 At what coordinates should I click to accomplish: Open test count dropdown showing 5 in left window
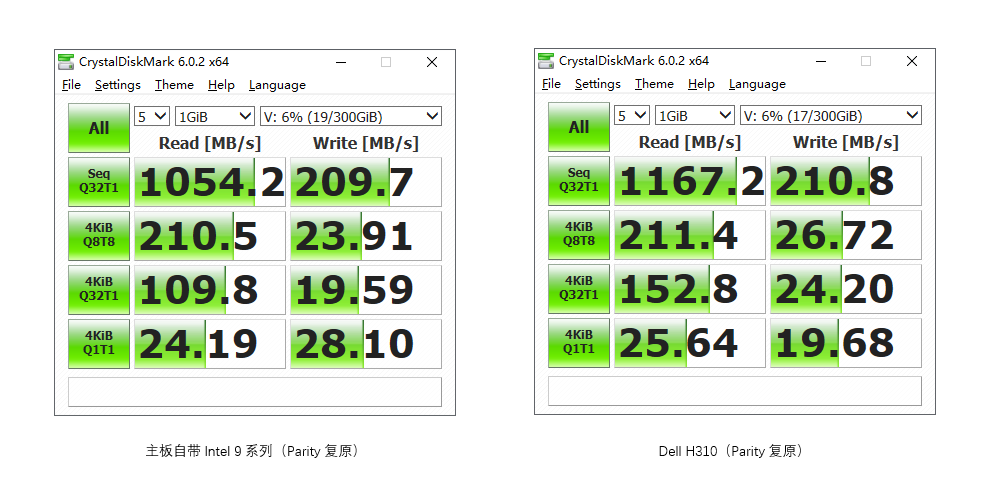(x=152, y=117)
